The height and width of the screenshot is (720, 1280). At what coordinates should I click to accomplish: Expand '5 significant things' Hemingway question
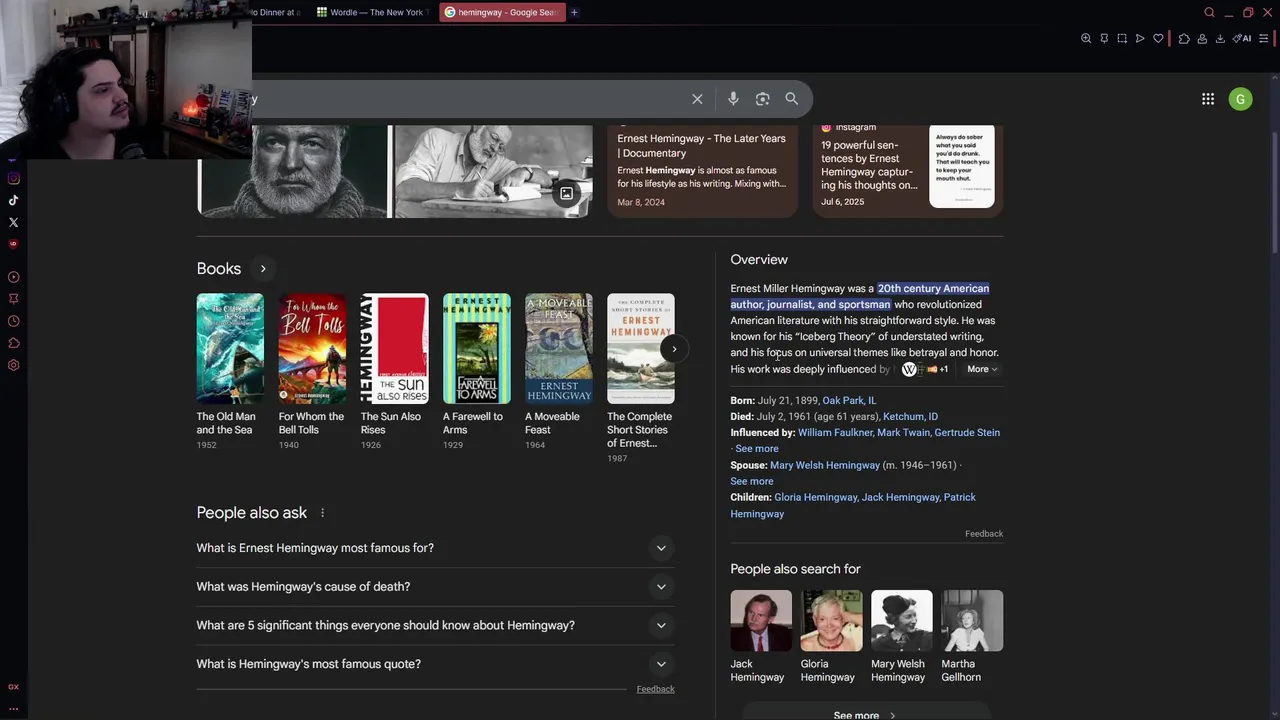tap(435, 625)
